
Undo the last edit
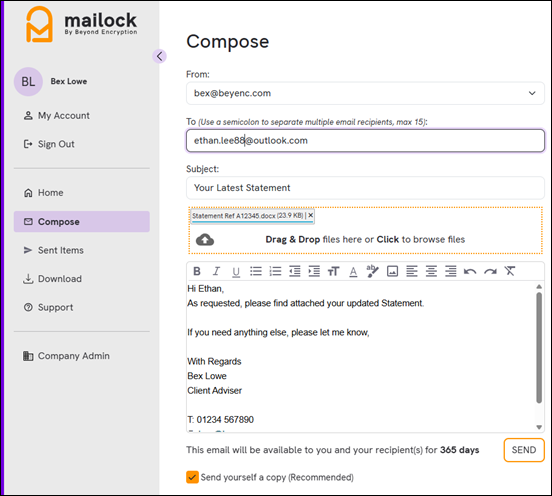470,271
